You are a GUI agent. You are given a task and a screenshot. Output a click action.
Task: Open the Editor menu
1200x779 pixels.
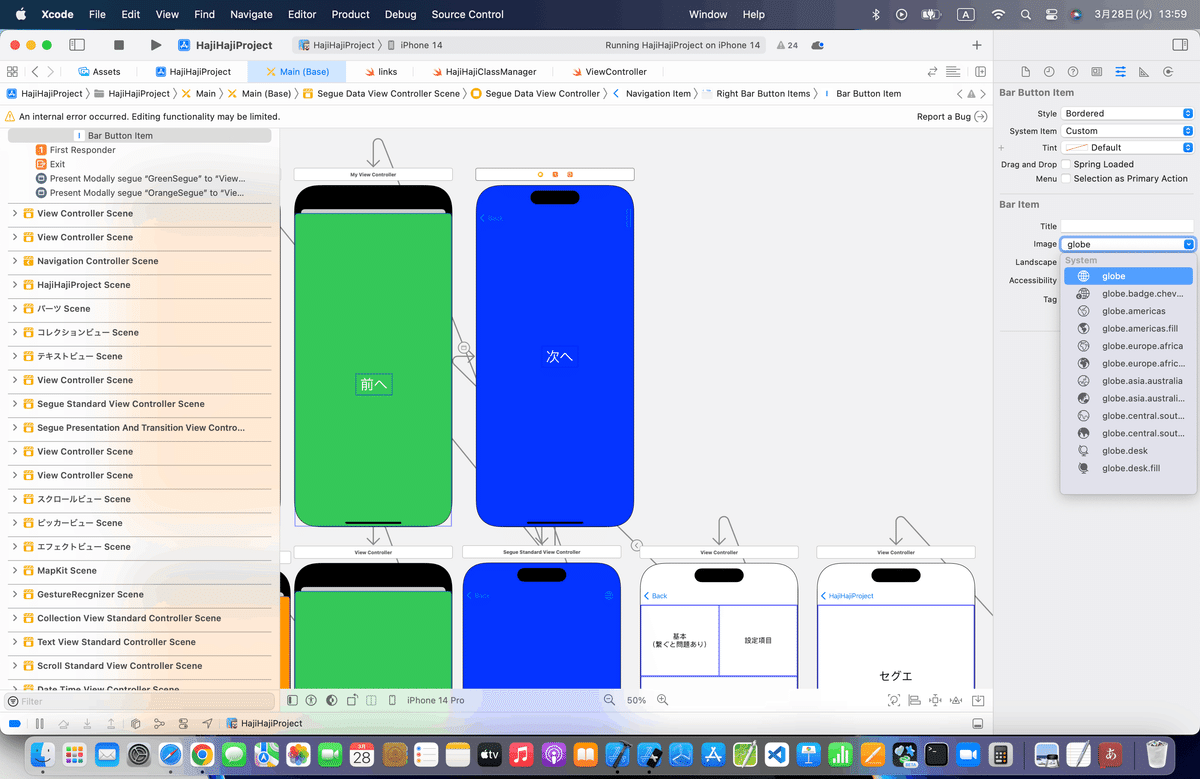[302, 14]
